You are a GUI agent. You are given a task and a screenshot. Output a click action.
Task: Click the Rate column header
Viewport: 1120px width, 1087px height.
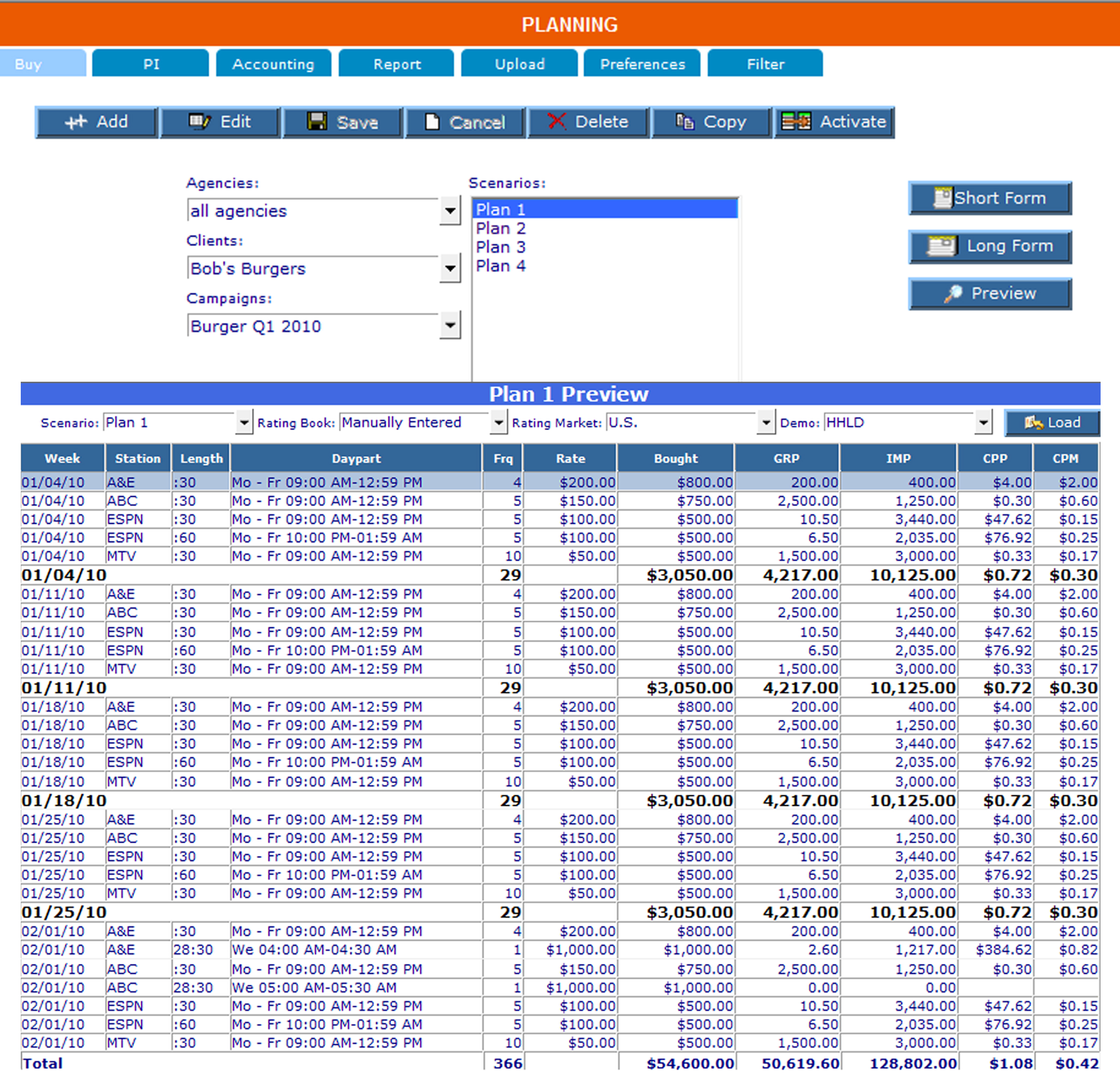click(570, 458)
